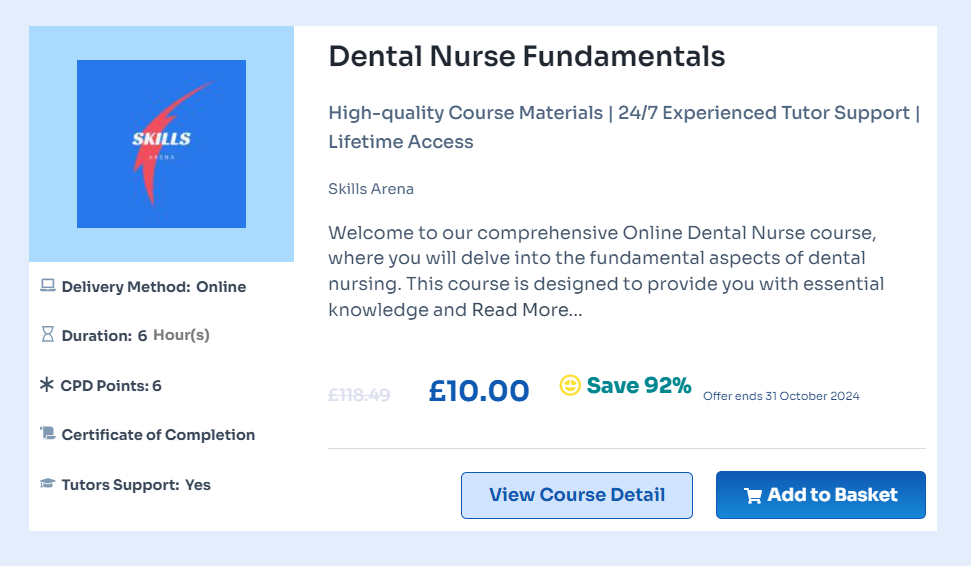The width and height of the screenshot is (971, 566).
Task: Click the £10.00 discounted price
Action: [478, 390]
